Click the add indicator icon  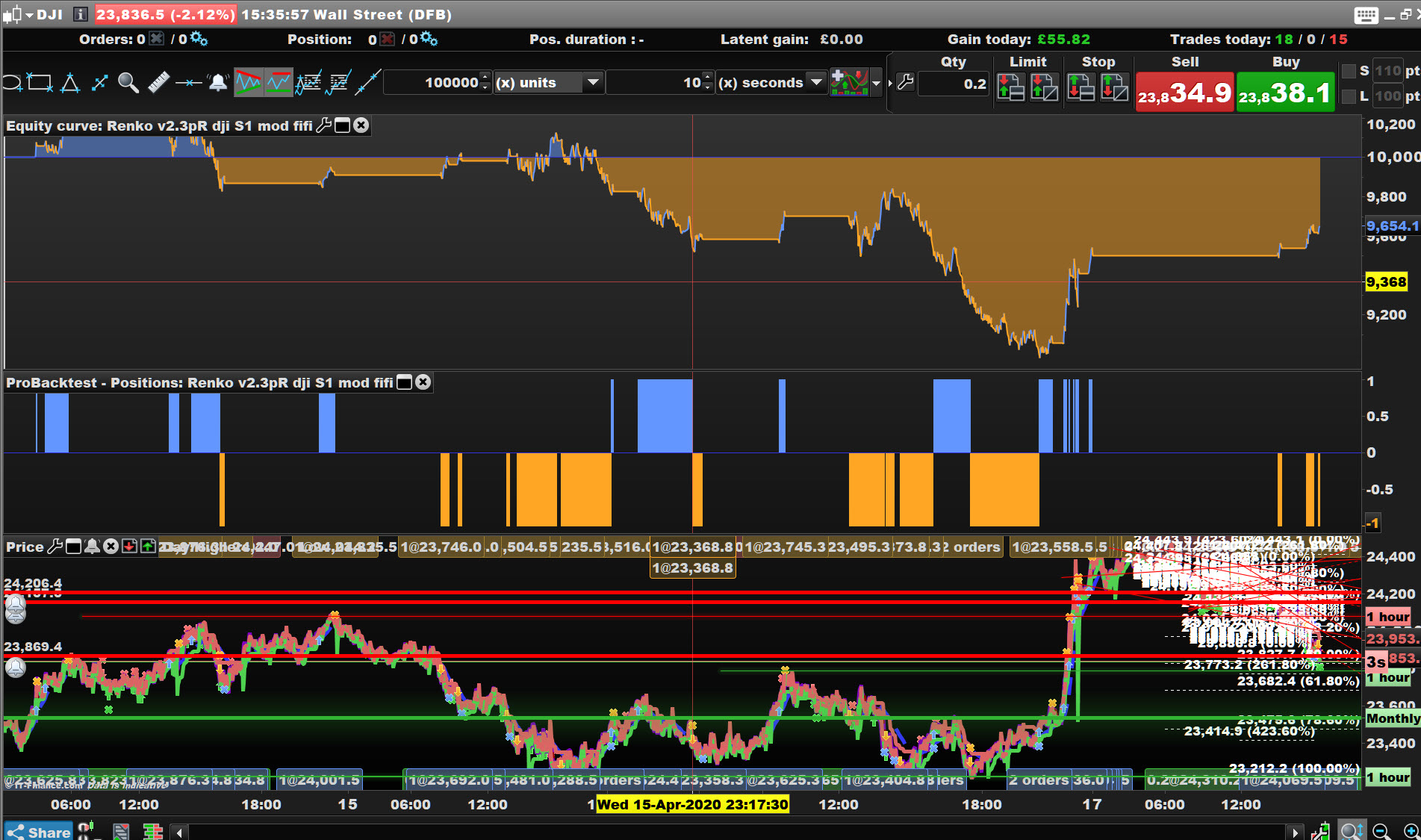[x=849, y=82]
